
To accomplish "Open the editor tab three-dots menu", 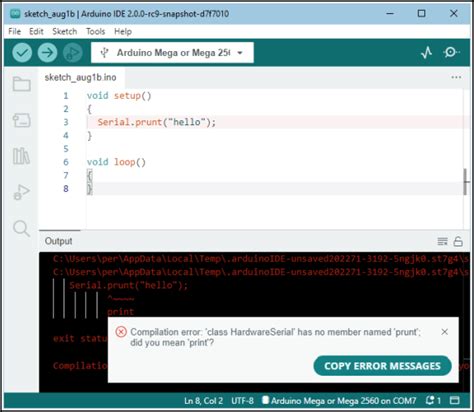I will coord(456,77).
